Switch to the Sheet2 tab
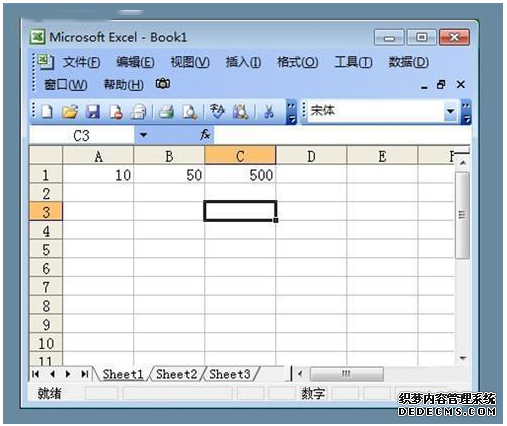The width and height of the screenshot is (507, 426). tap(176, 374)
